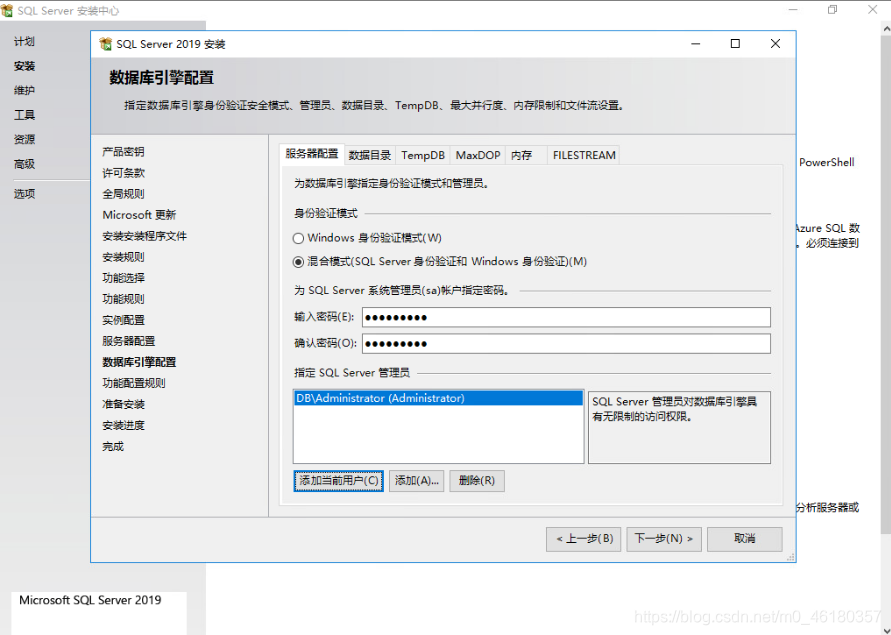
Task: Select 安装 in installation center sidebar
Action: (24, 66)
